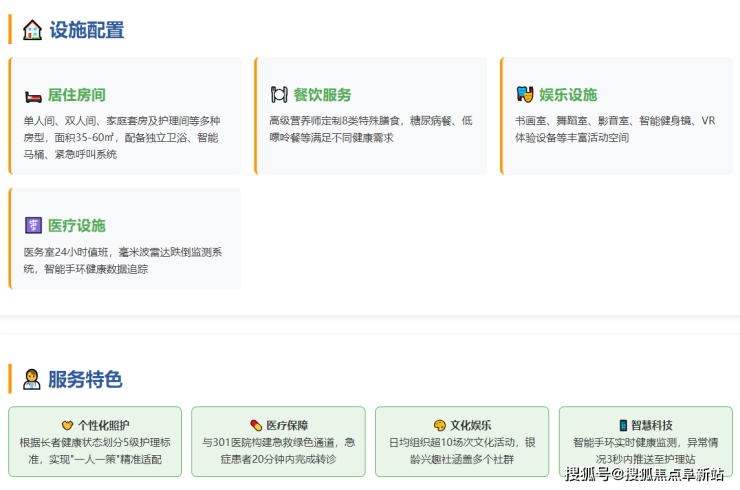Click the 服务特色 section heading
The height and width of the screenshot is (490, 740).
click(85, 380)
